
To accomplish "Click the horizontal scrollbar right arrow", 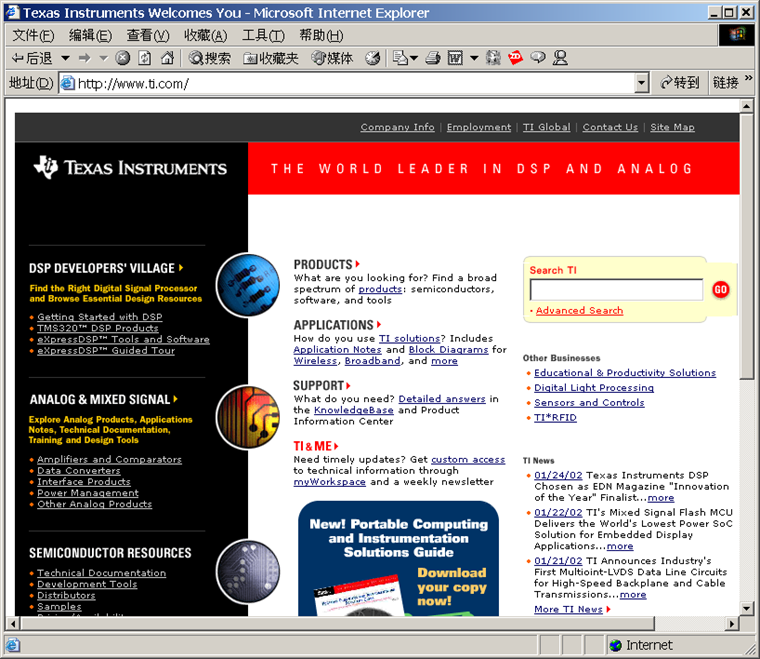I will tap(732, 624).
